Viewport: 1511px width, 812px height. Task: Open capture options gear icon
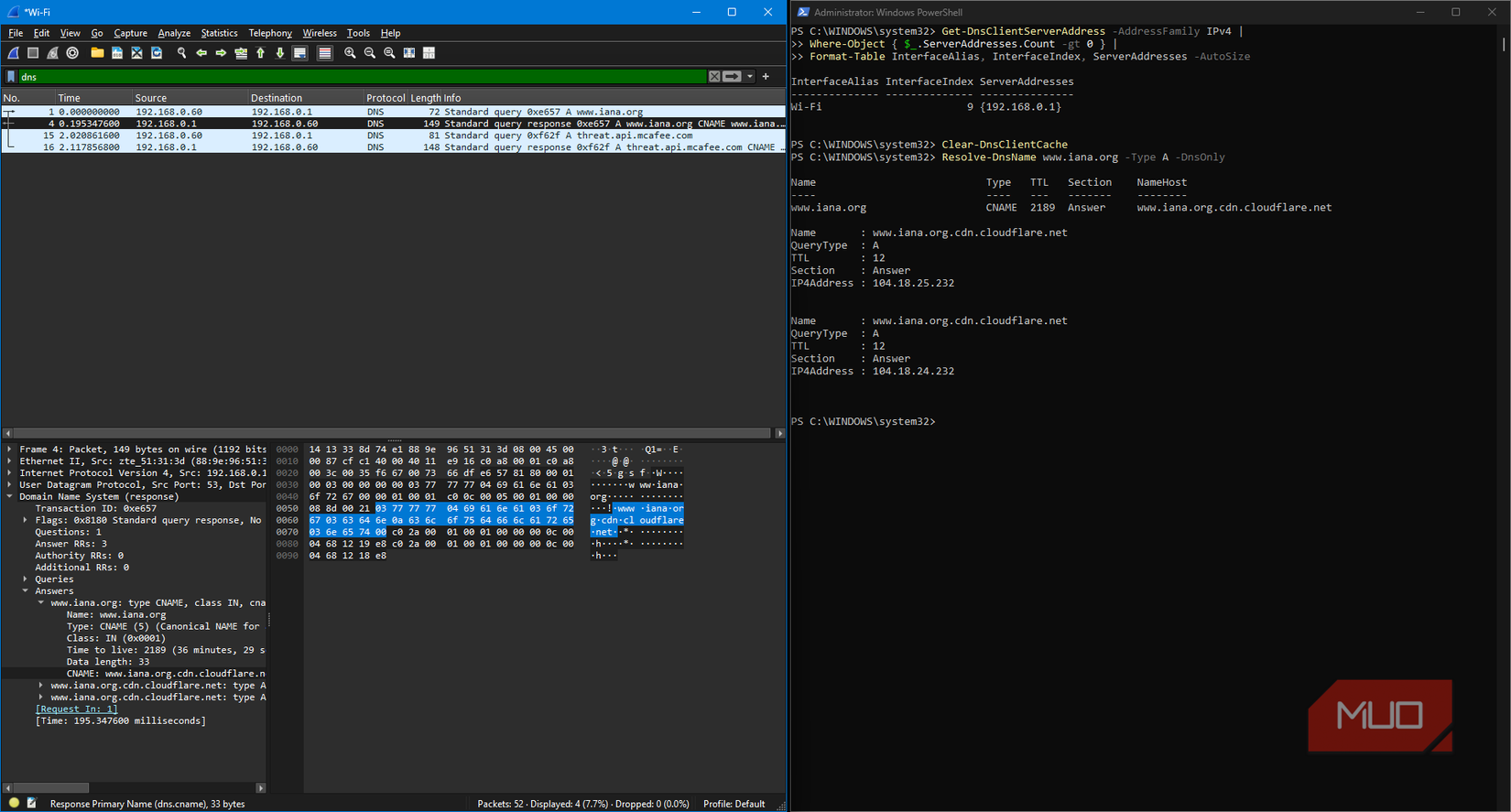(72, 53)
